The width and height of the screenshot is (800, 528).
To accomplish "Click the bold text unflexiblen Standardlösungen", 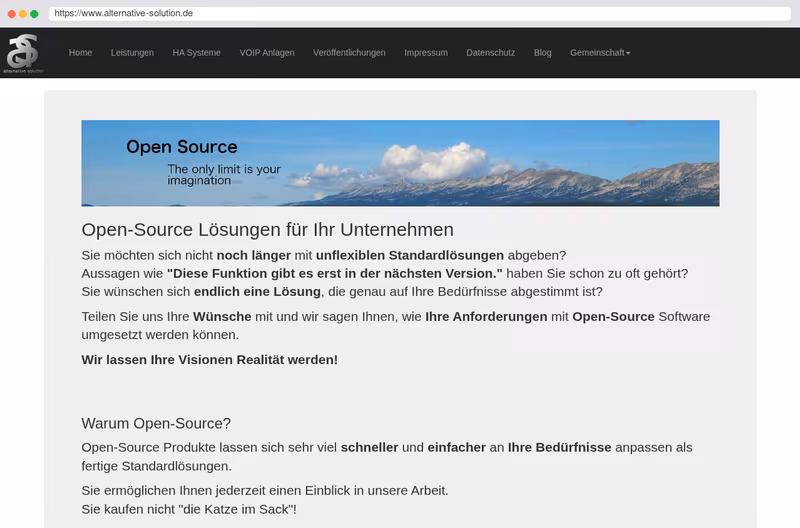I will [410, 255].
